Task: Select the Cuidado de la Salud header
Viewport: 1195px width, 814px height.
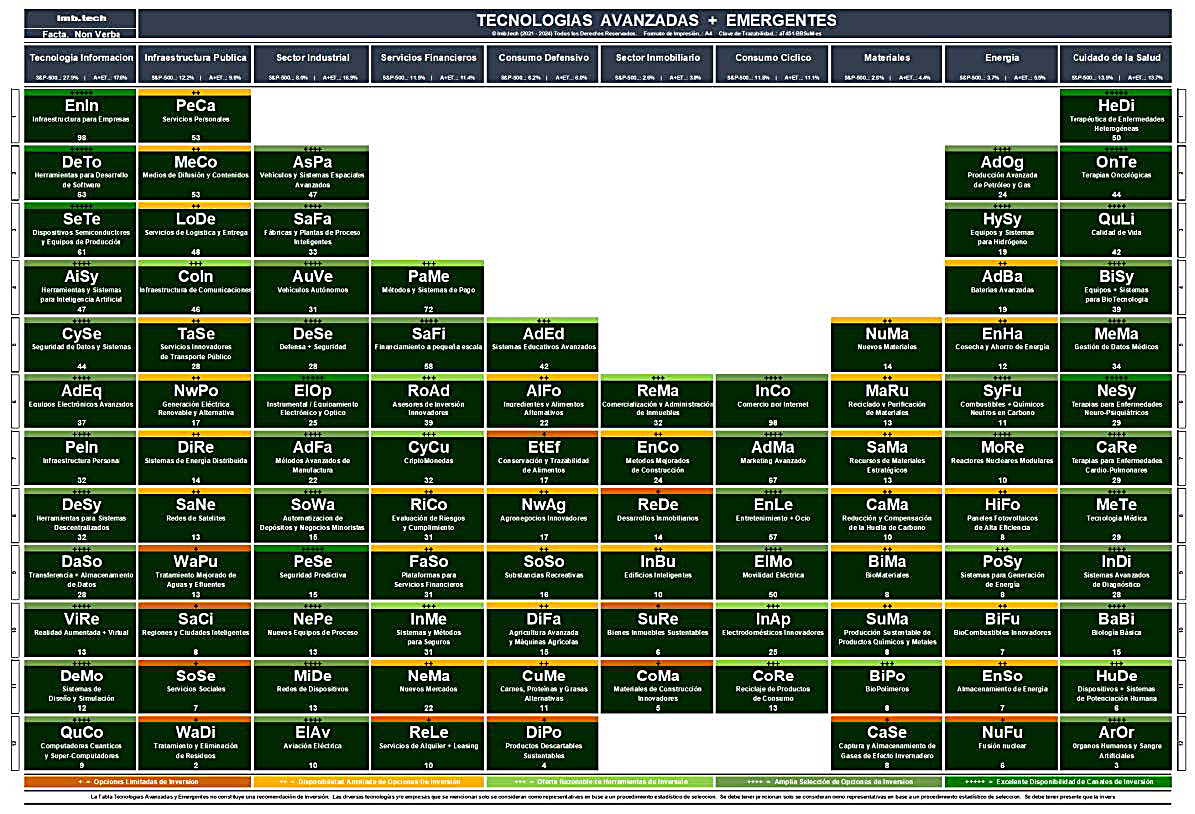Action: pos(1116,63)
